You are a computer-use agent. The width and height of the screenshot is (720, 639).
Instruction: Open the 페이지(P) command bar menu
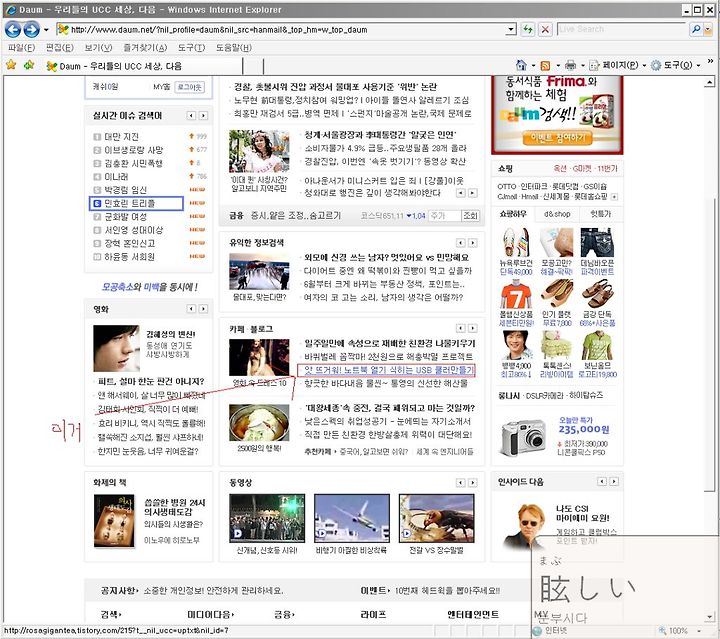(618, 66)
